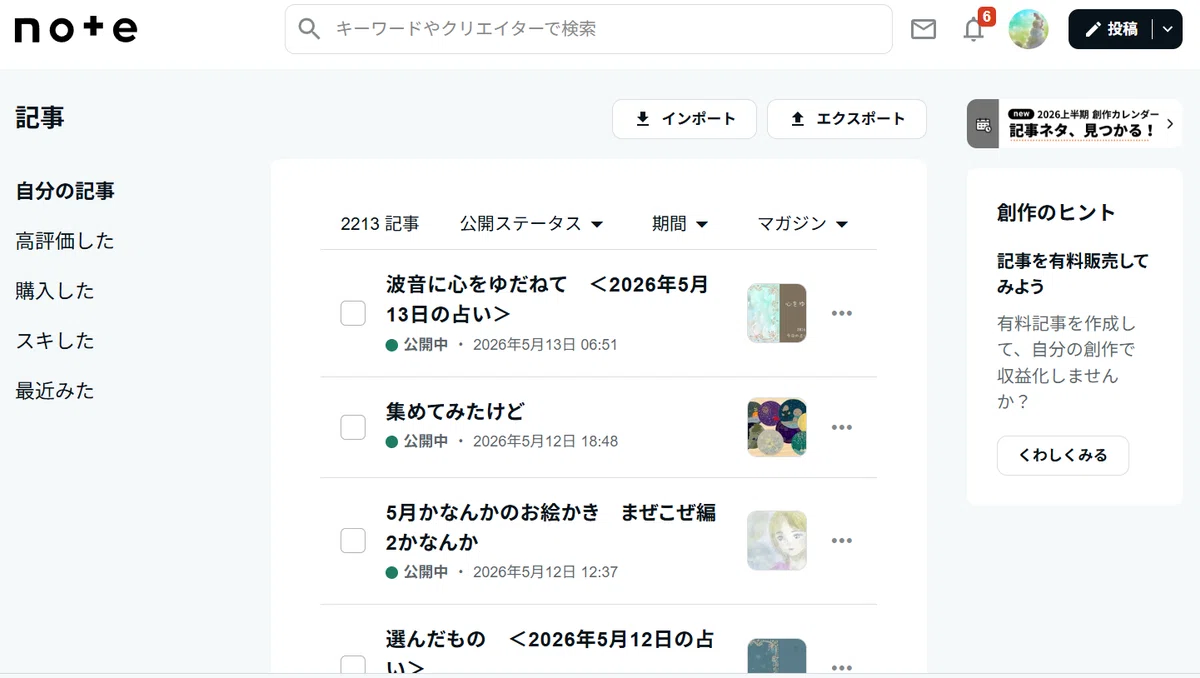Open the mail messages icon
1200x678 pixels.
coord(924,30)
